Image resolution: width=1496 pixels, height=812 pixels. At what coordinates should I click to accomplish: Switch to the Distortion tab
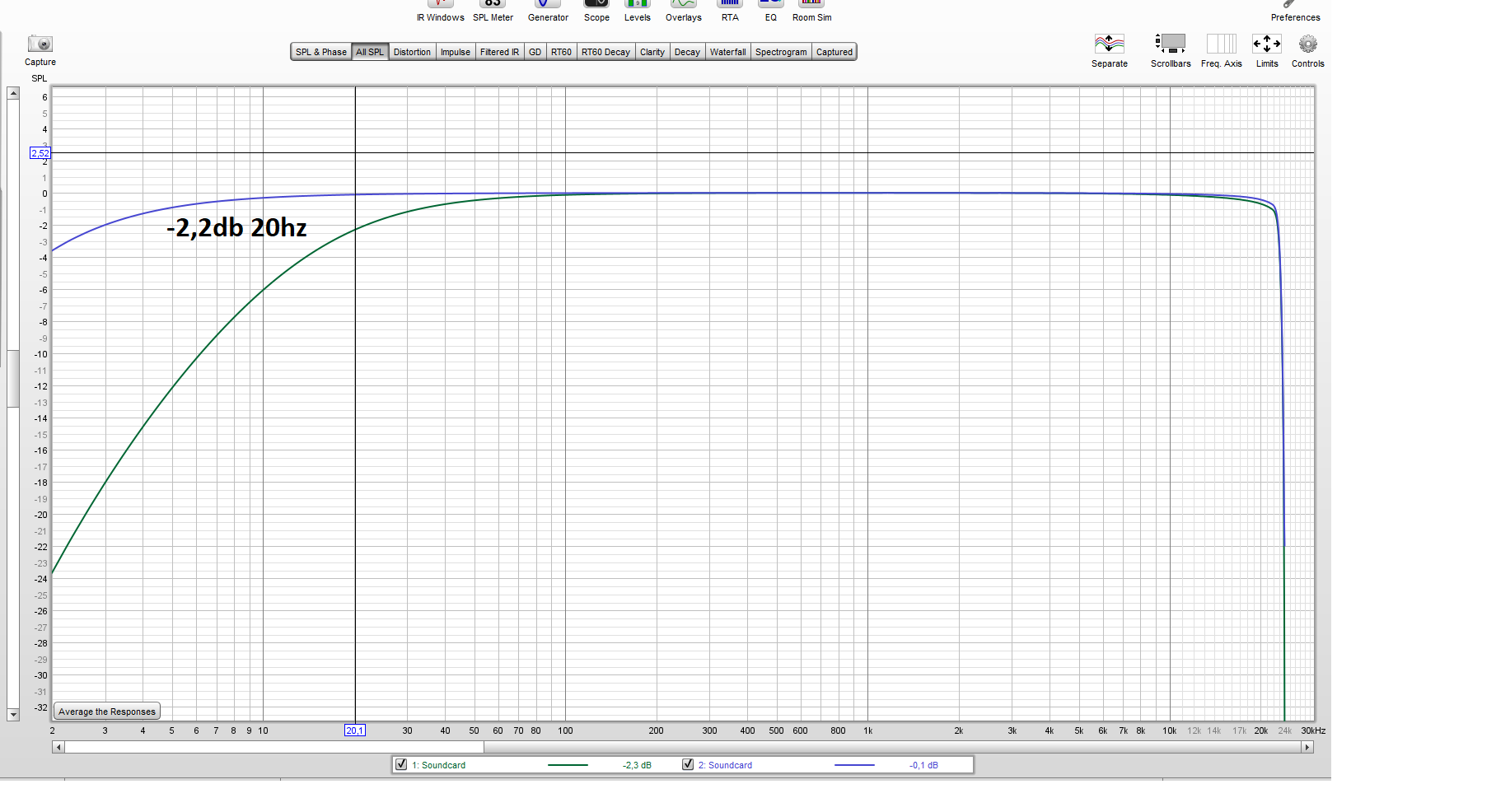[x=412, y=52]
